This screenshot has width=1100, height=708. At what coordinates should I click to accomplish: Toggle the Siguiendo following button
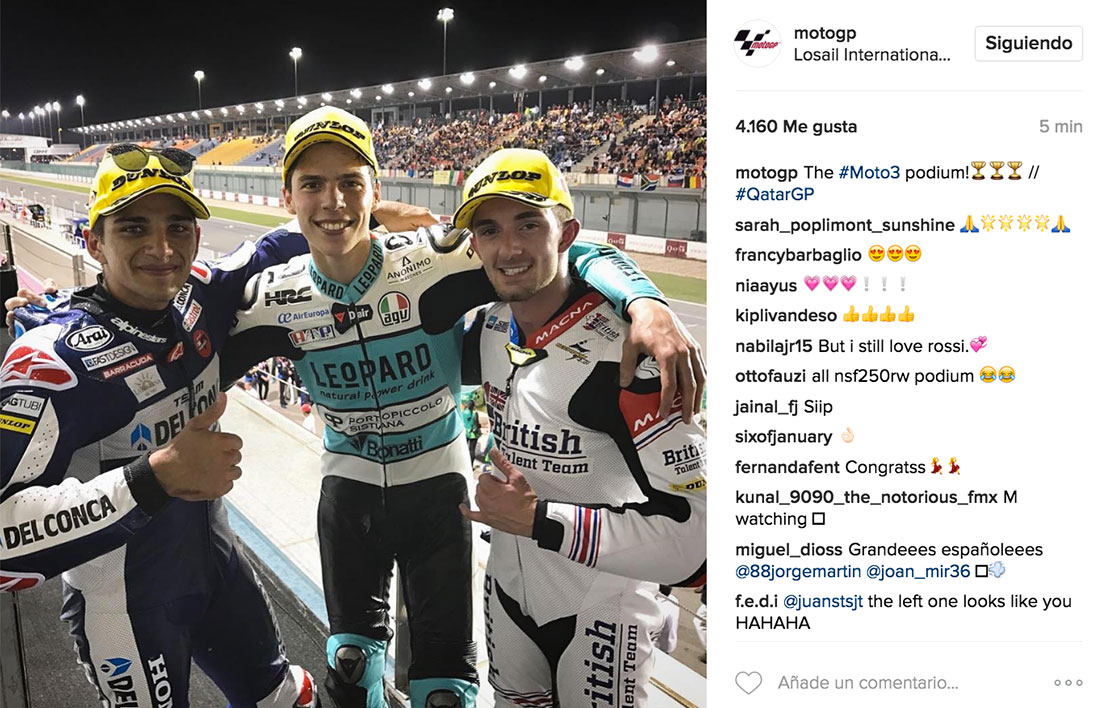point(1028,44)
